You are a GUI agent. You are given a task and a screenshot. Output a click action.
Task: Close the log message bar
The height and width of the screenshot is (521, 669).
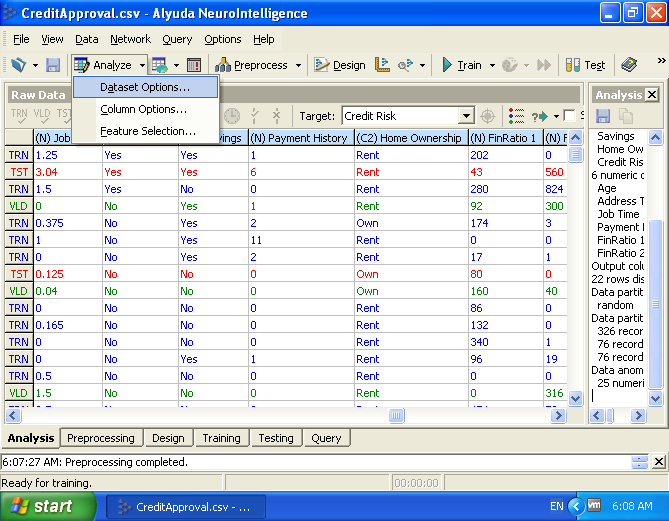[659, 462]
